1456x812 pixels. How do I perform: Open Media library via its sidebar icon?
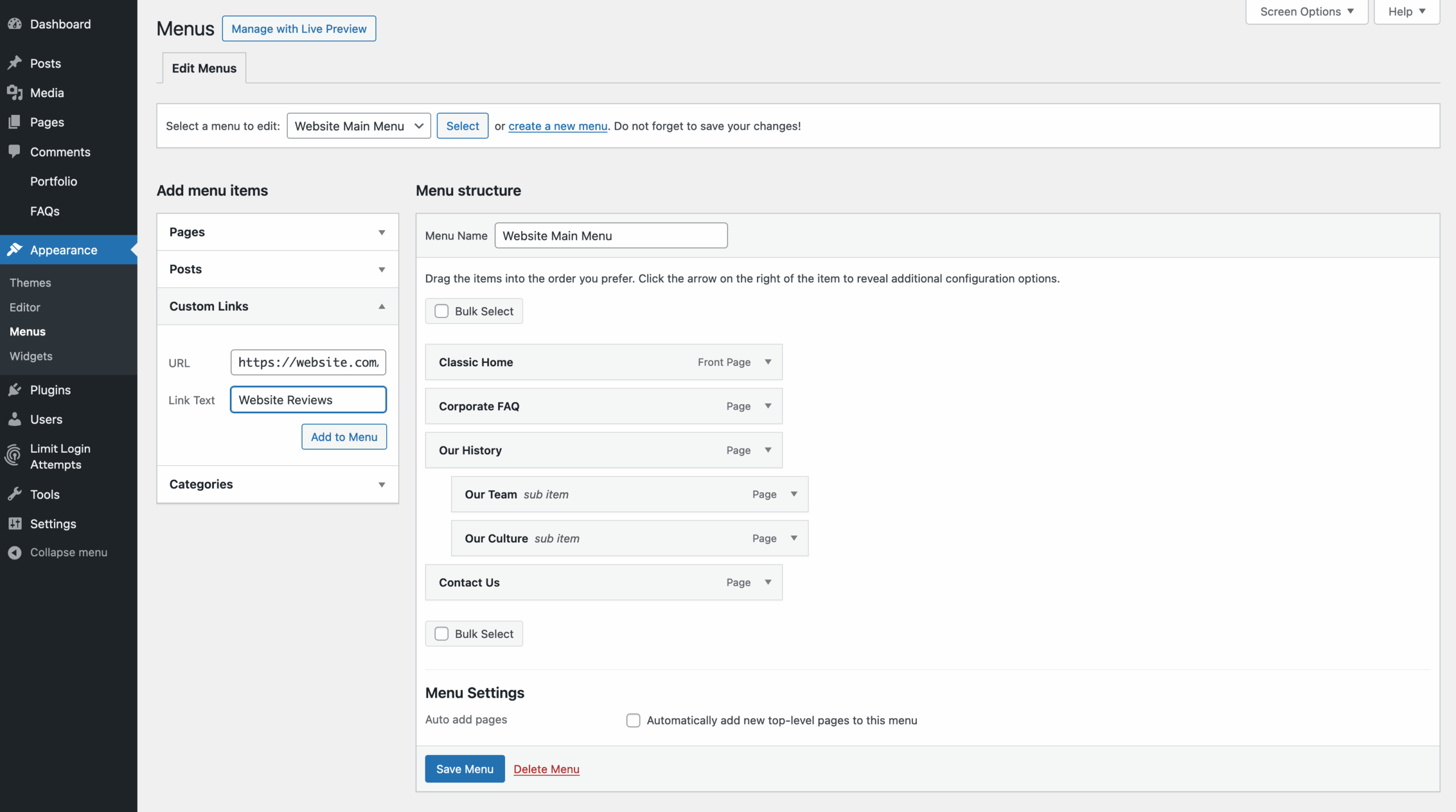pos(15,93)
